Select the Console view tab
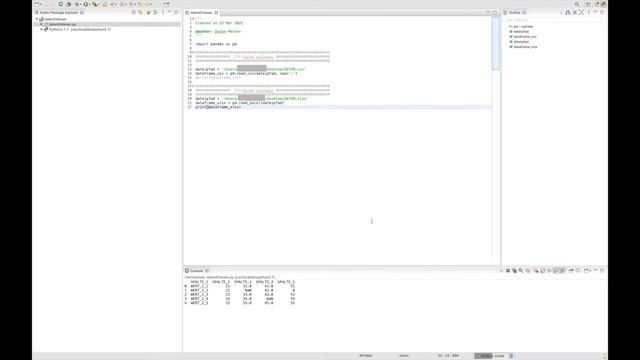The width and height of the screenshot is (640, 360). [x=197, y=271]
